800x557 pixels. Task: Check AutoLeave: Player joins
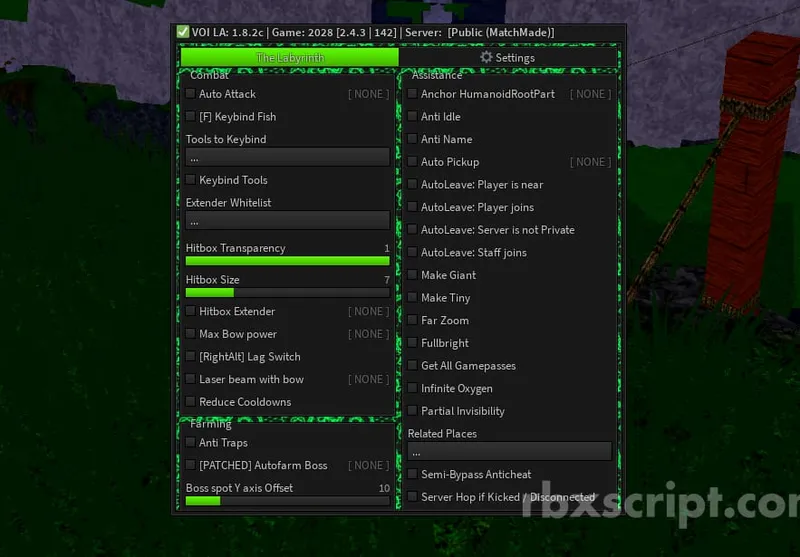412,207
